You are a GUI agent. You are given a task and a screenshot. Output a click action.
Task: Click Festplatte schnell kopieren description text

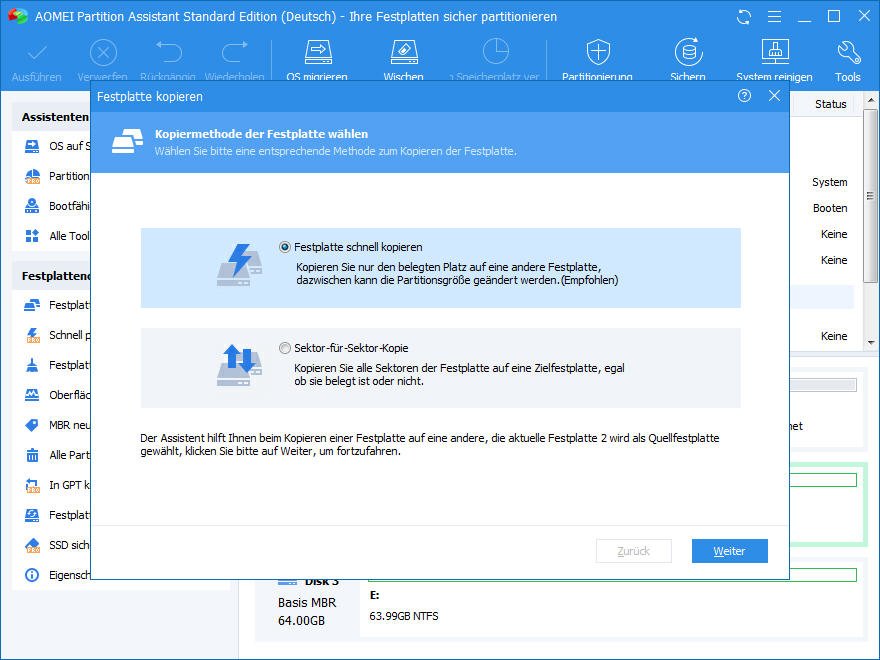click(457, 273)
